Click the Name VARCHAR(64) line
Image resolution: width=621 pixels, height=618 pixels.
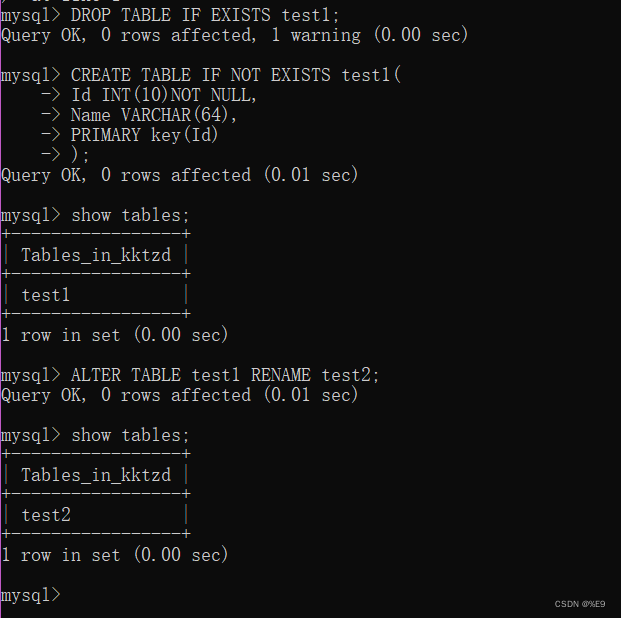point(154,115)
